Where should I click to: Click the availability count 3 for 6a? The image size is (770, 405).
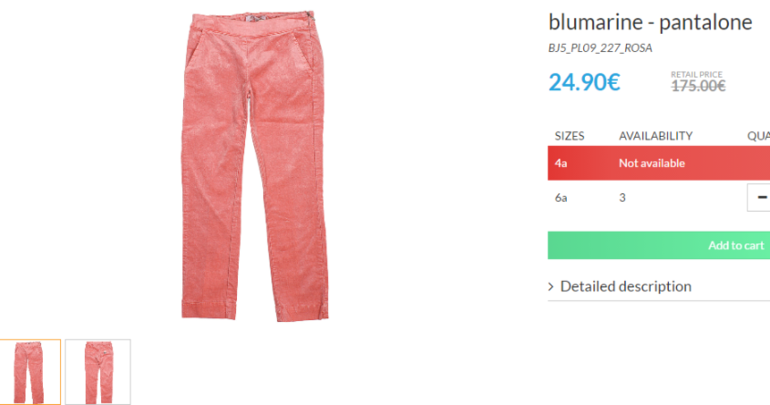tap(622, 197)
